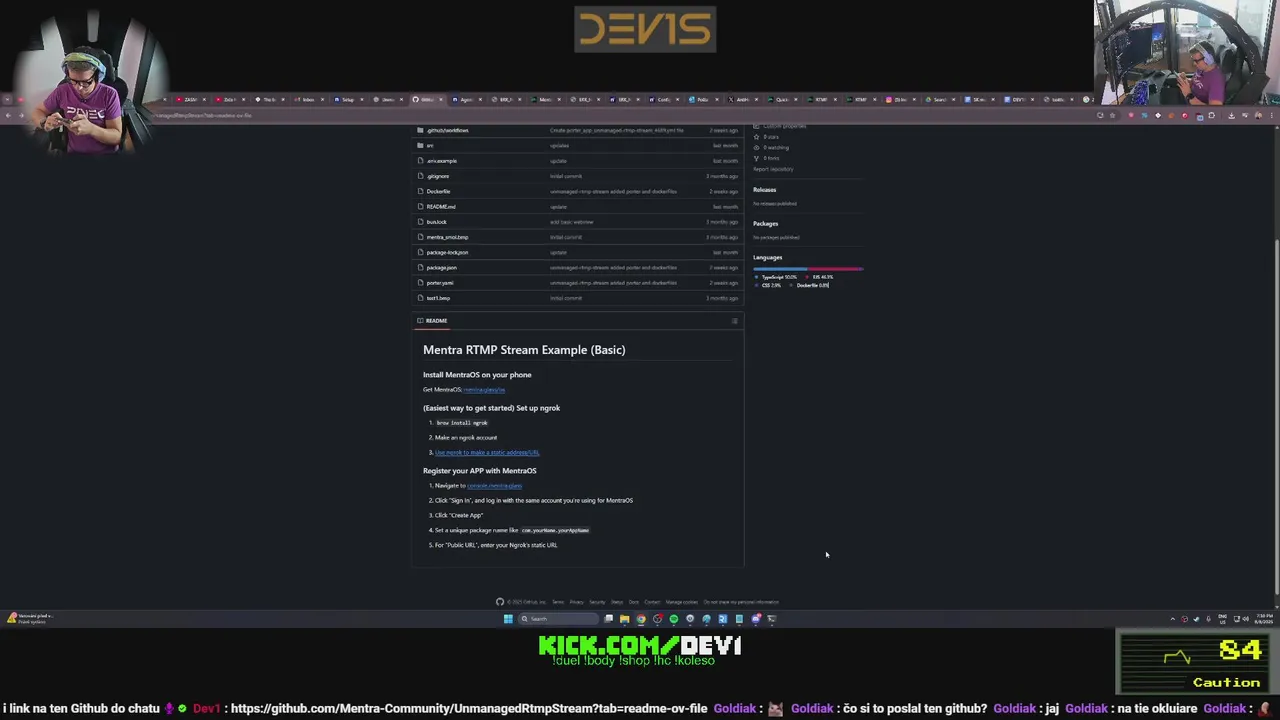Screen dimensions: 1280x720
Task: Open the package.json file
Action: click(442, 268)
